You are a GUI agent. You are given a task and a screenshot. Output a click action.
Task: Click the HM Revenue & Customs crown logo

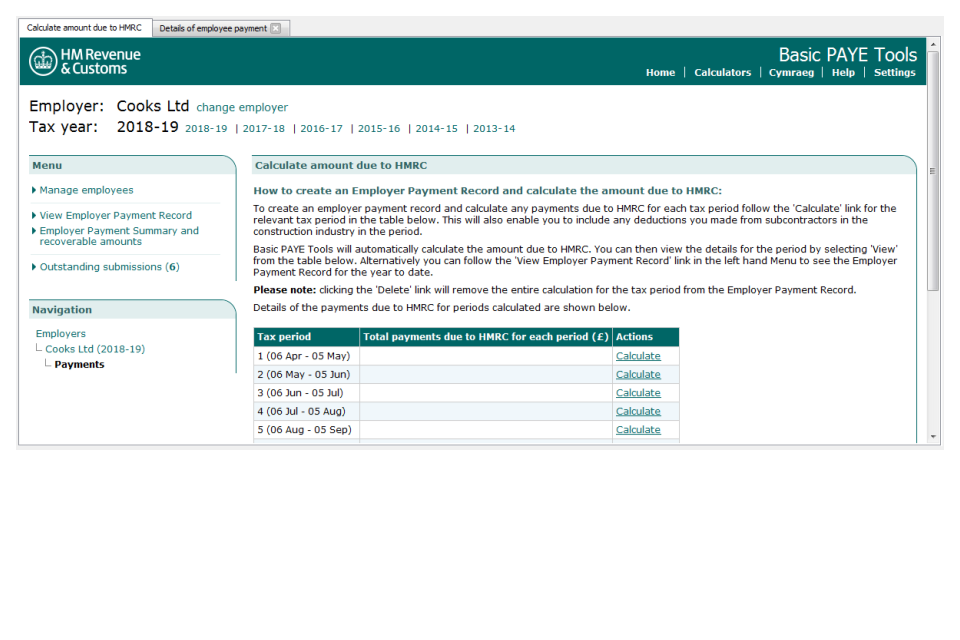click(43, 61)
